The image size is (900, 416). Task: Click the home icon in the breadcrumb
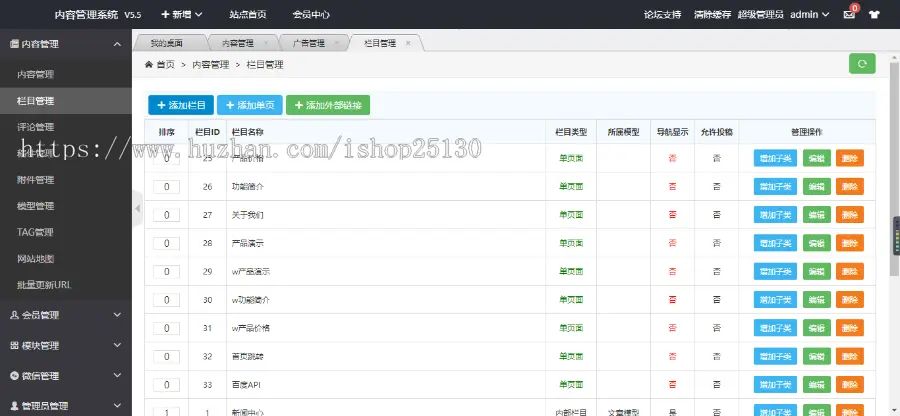click(149, 65)
